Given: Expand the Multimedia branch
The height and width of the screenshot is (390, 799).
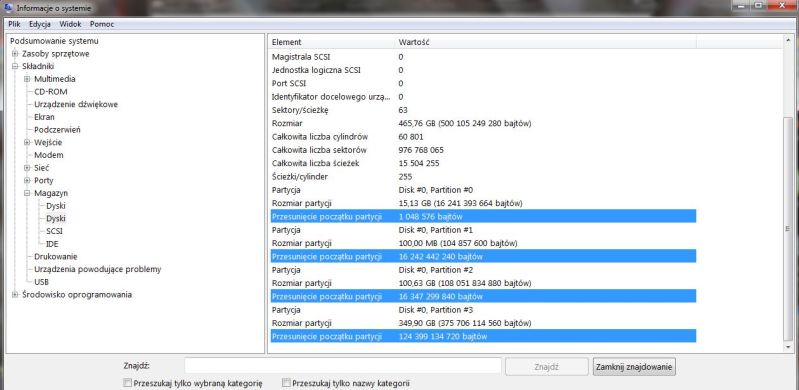Looking at the screenshot, I should coord(27,79).
